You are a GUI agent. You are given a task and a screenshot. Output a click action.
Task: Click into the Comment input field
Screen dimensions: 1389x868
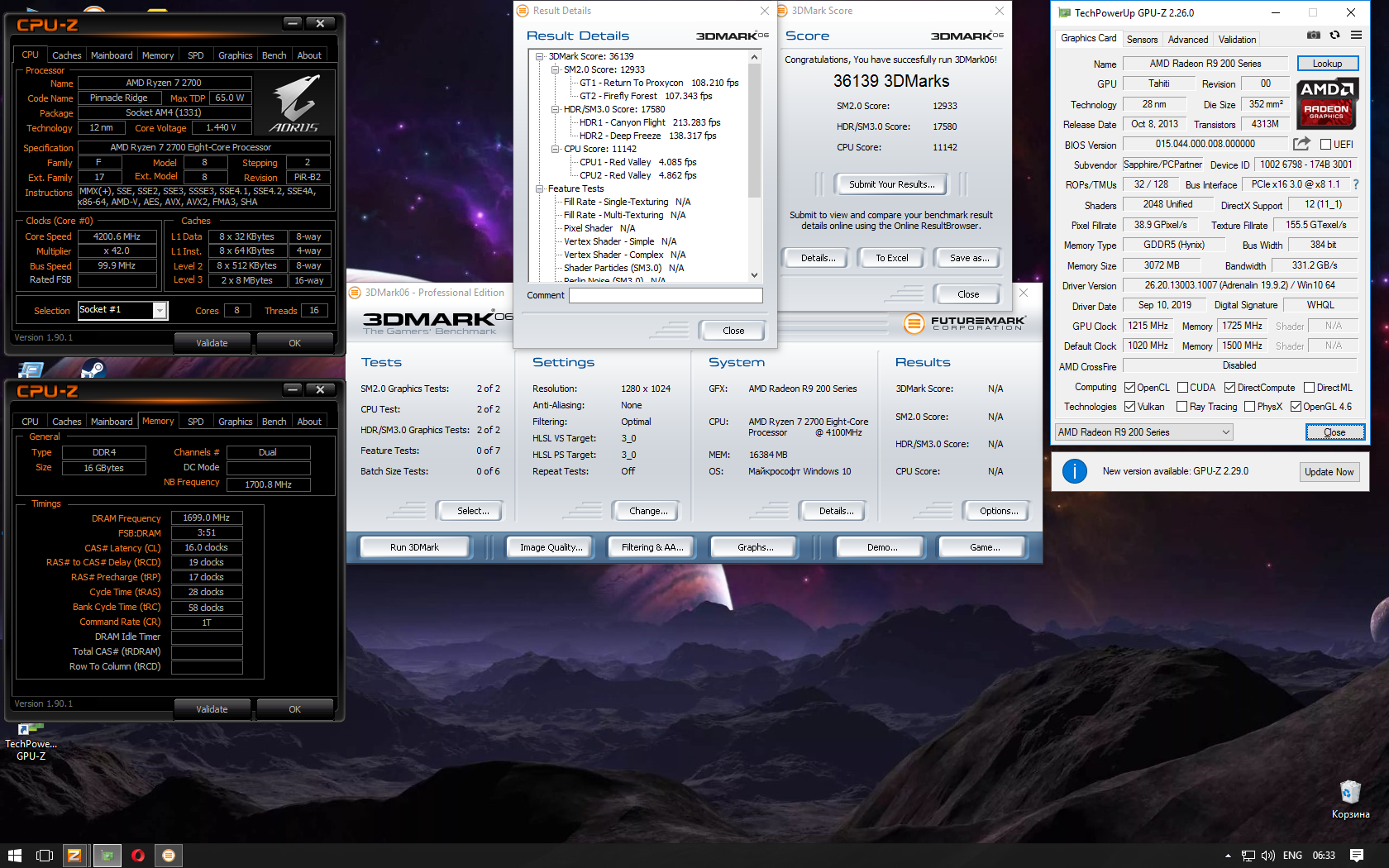click(666, 295)
